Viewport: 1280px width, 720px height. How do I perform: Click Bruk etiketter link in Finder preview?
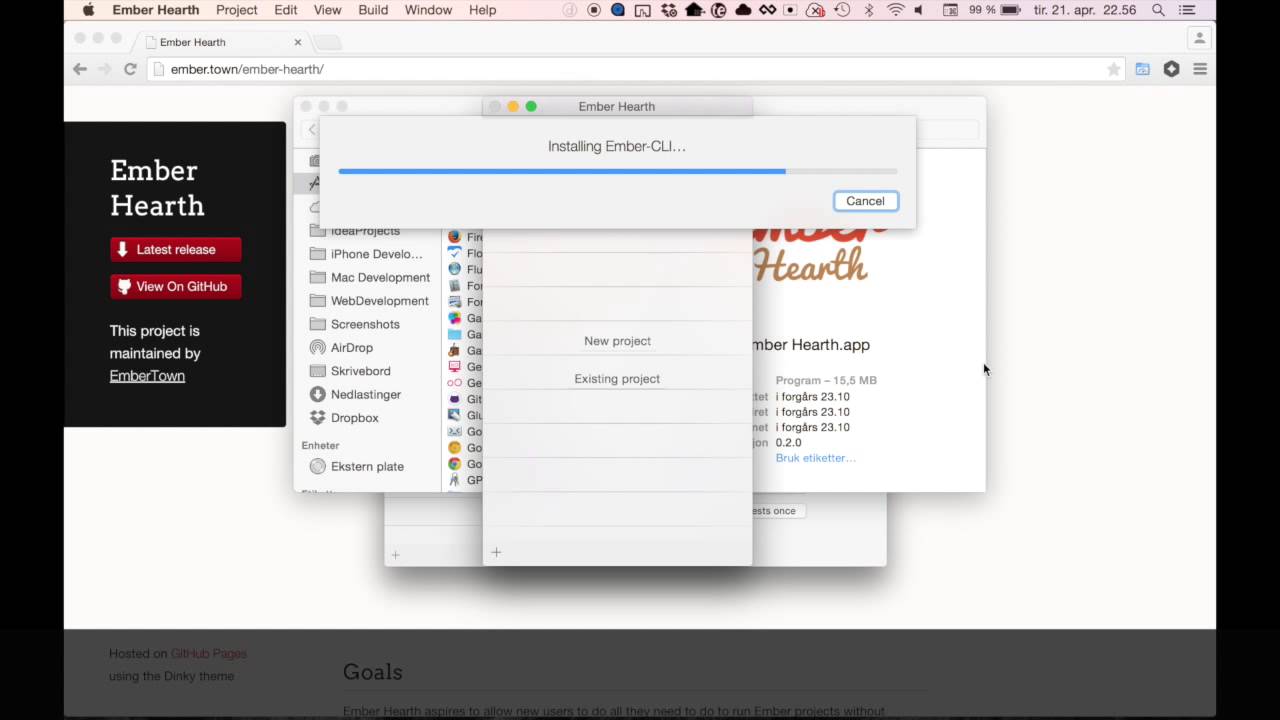pyautogui.click(x=815, y=458)
